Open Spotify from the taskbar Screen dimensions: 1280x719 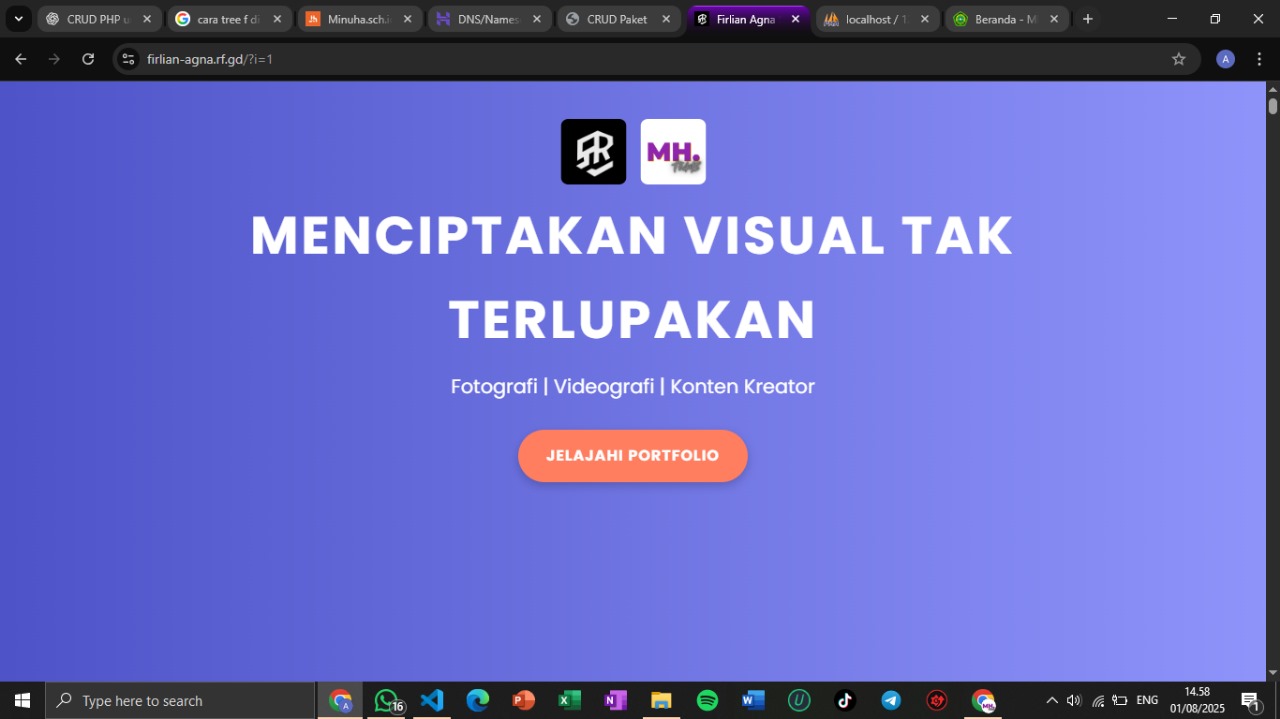[707, 700]
